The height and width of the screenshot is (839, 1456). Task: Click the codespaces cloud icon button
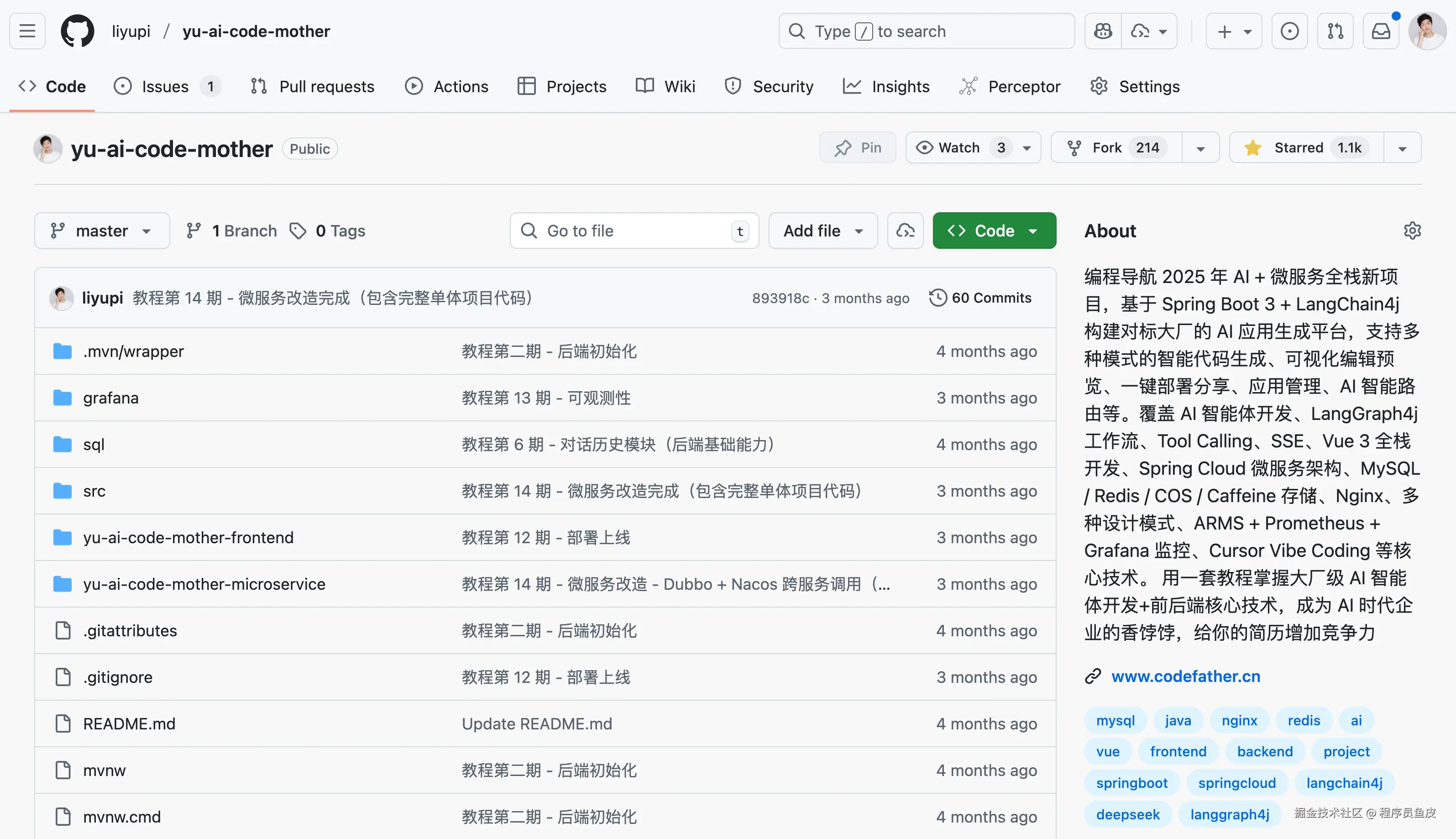[905, 231]
